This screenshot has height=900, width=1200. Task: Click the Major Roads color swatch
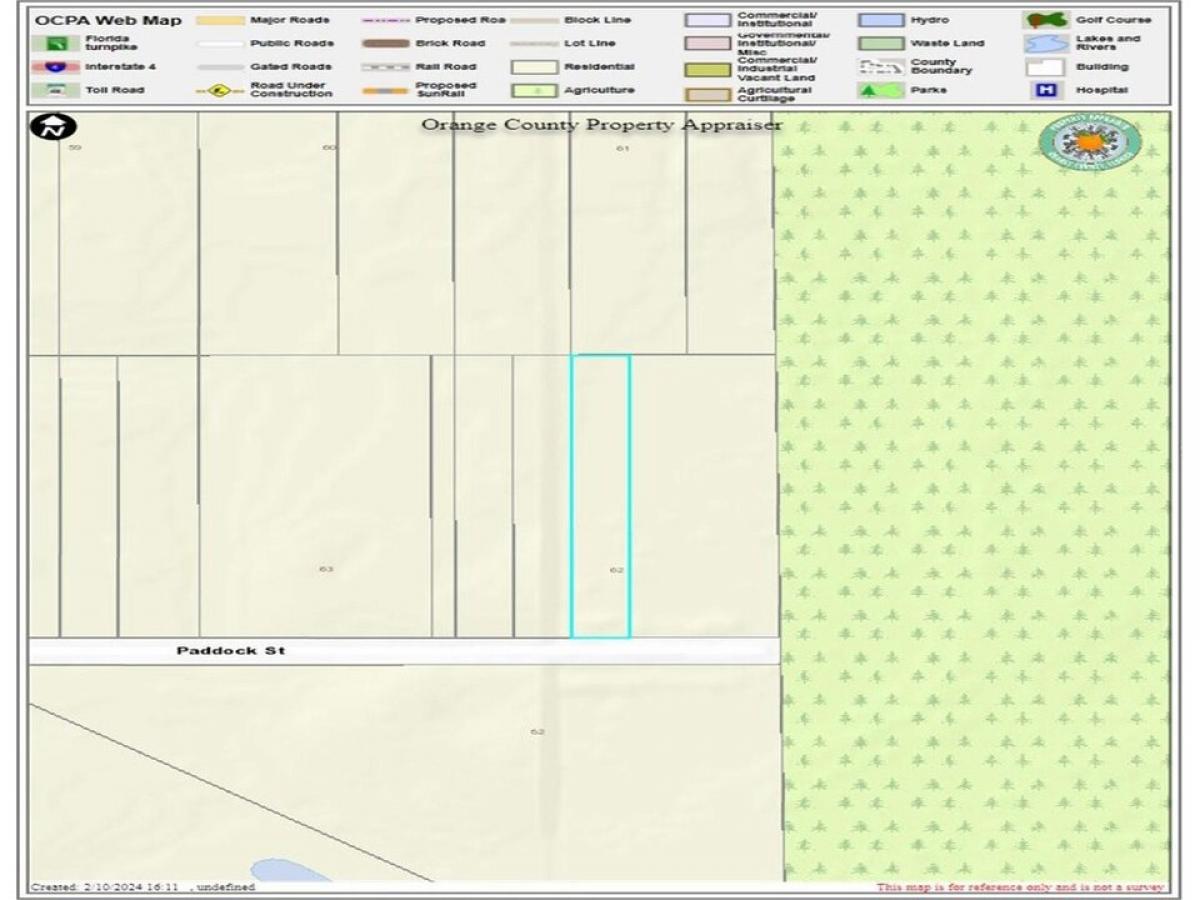[x=220, y=20]
